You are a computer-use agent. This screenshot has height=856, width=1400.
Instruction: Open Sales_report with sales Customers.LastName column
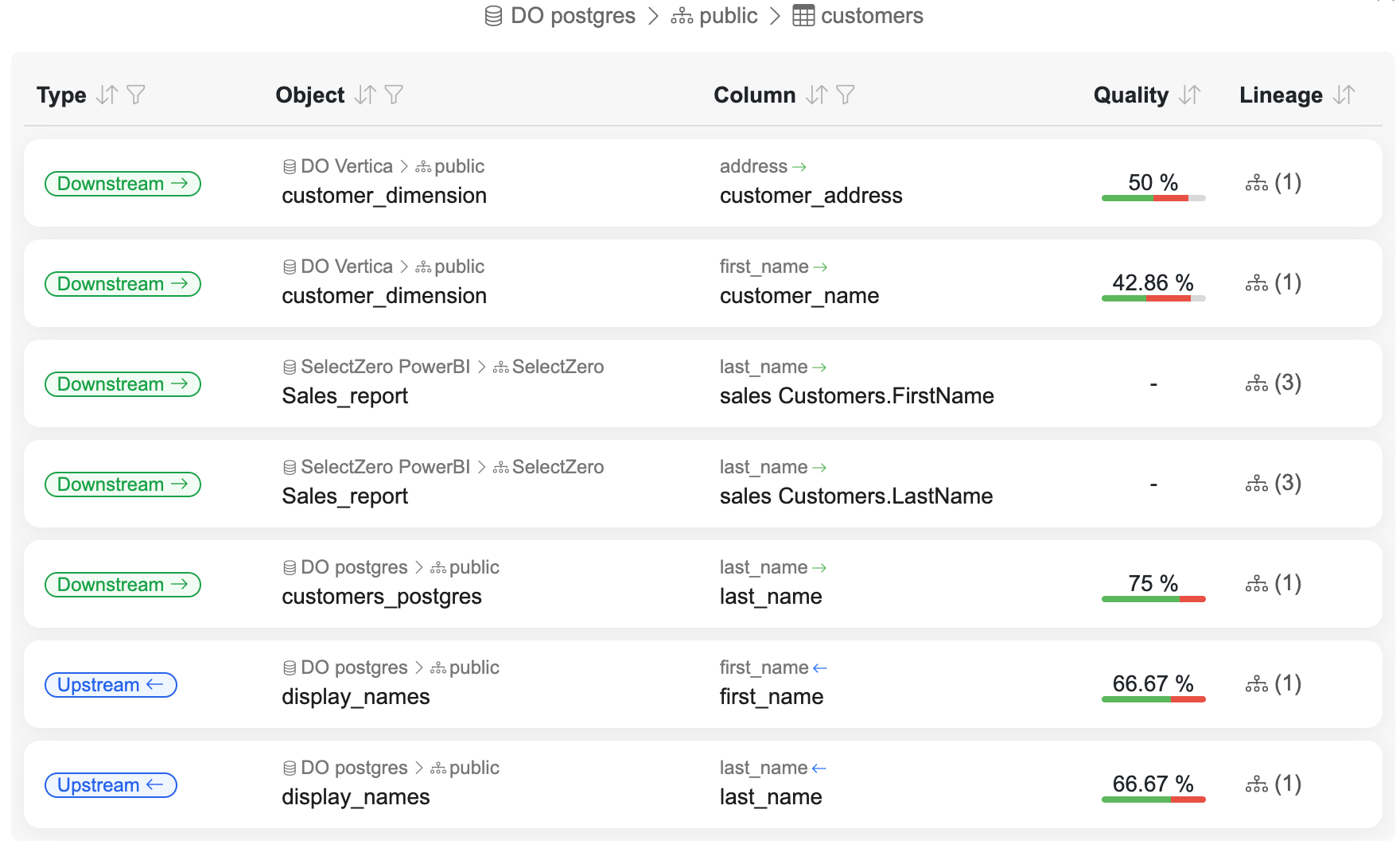click(345, 496)
